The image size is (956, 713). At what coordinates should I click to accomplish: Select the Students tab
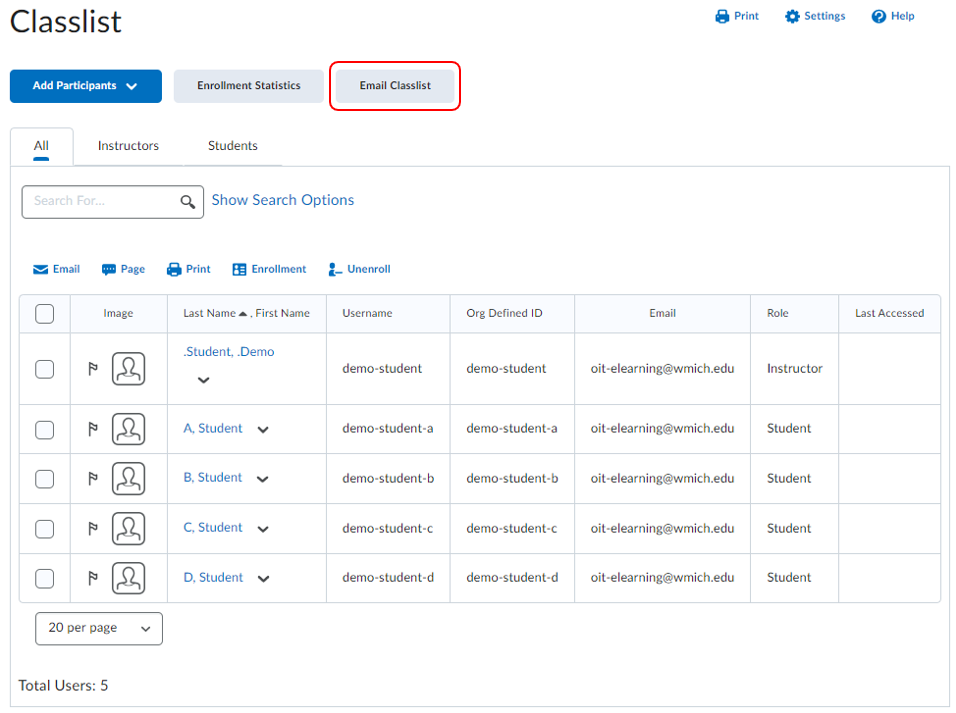point(232,145)
